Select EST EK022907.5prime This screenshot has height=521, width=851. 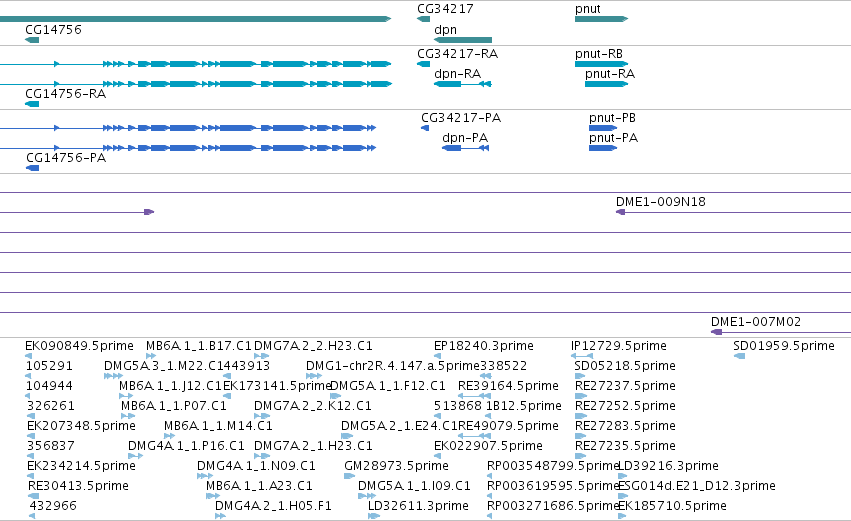click(488, 446)
